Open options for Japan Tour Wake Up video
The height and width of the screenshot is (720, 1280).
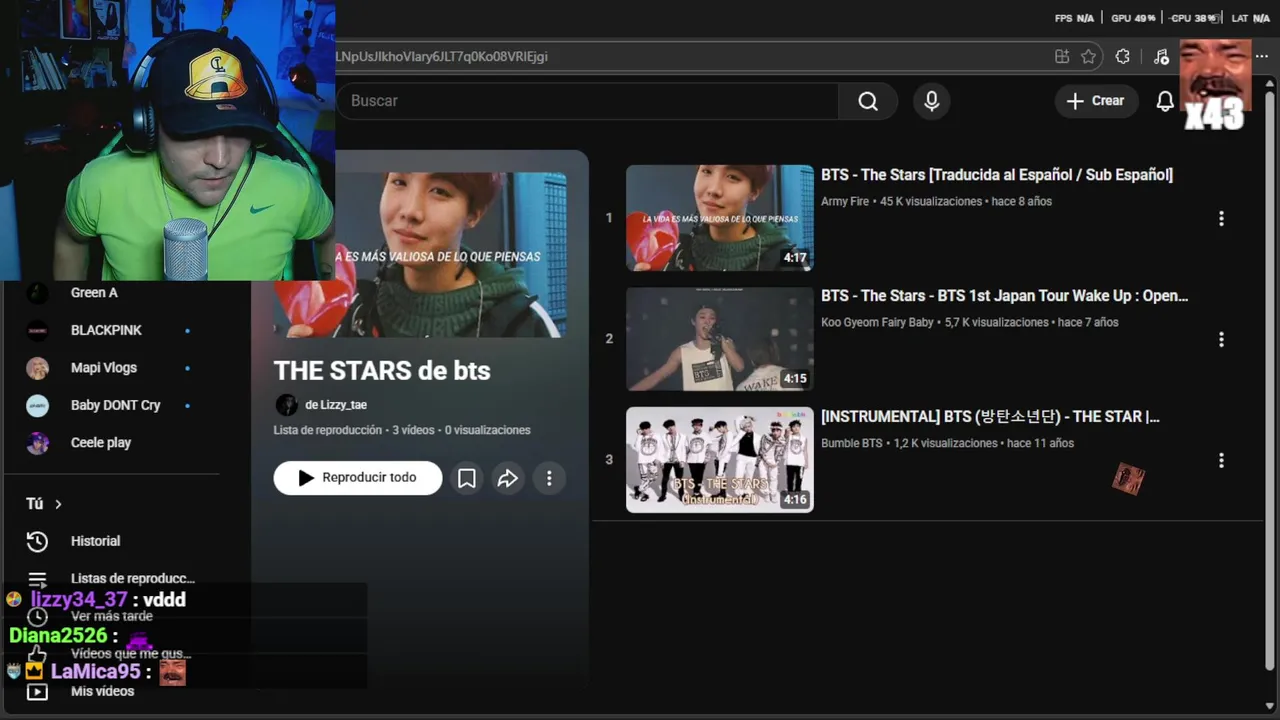1221,340
